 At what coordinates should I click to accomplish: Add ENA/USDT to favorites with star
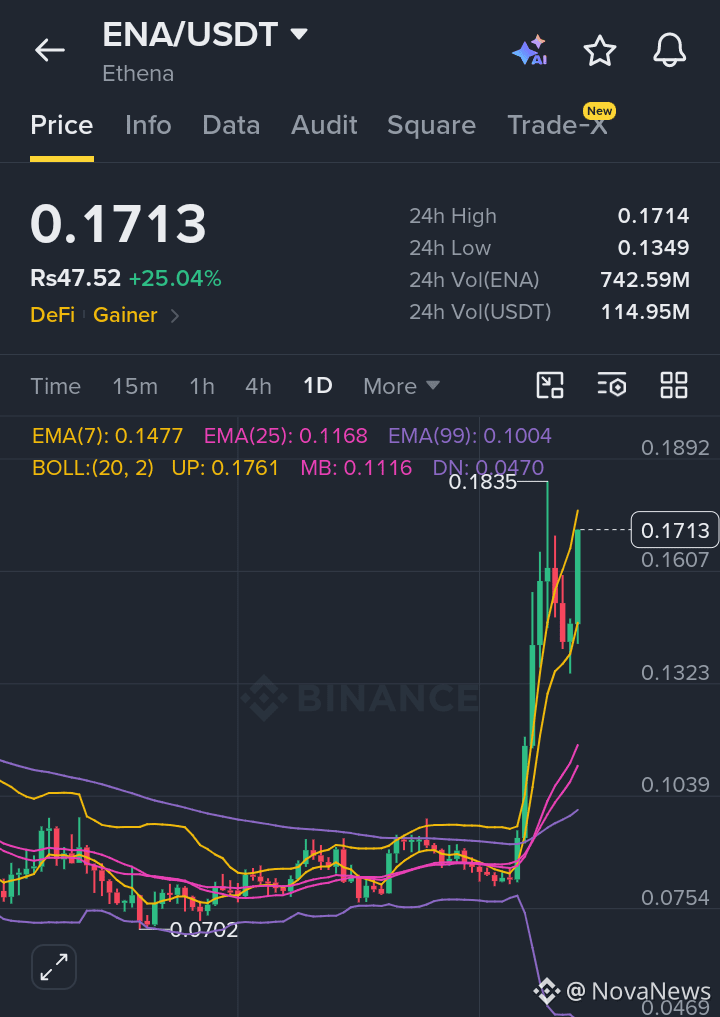(x=599, y=51)
